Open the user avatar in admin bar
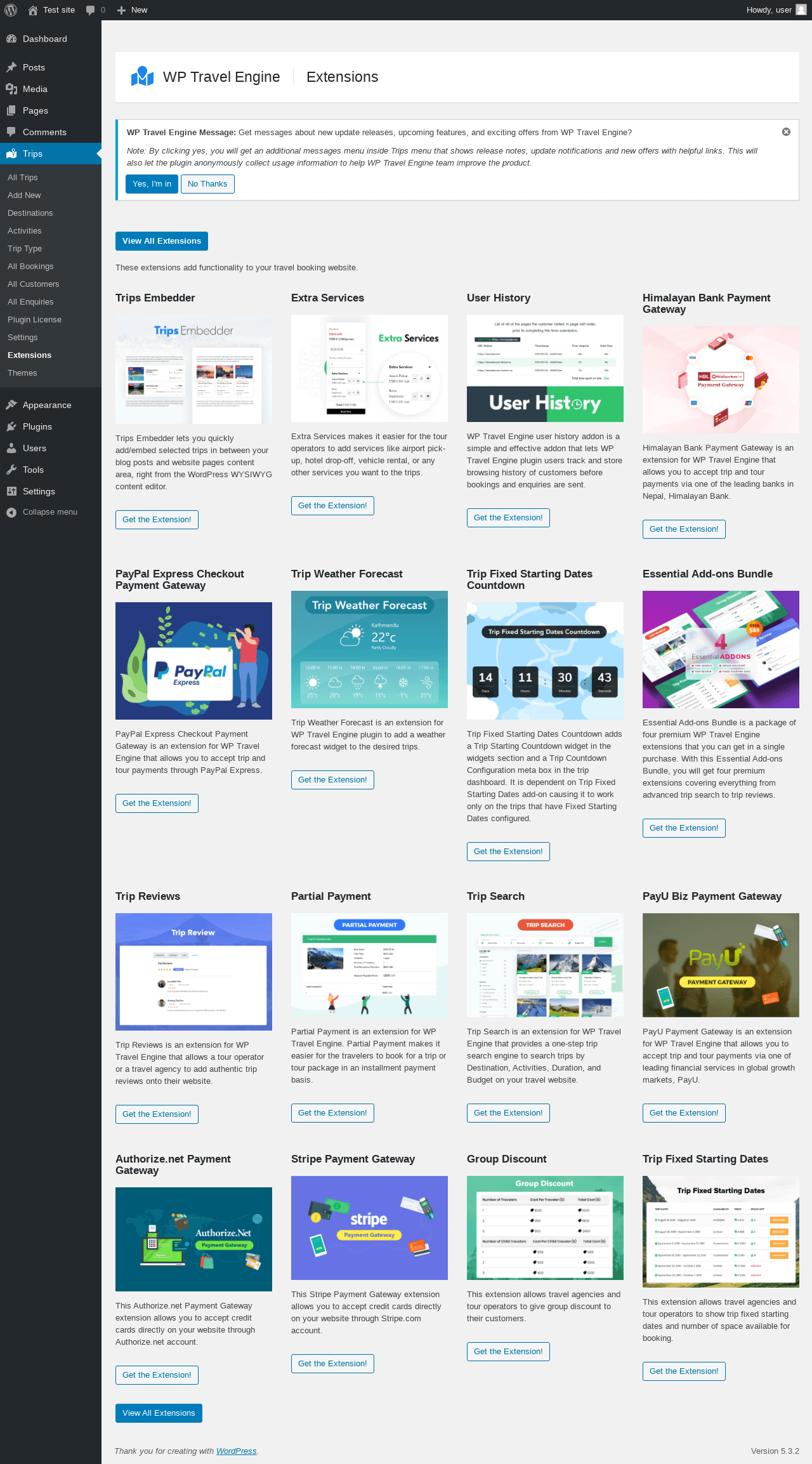 tap(801, 10)
